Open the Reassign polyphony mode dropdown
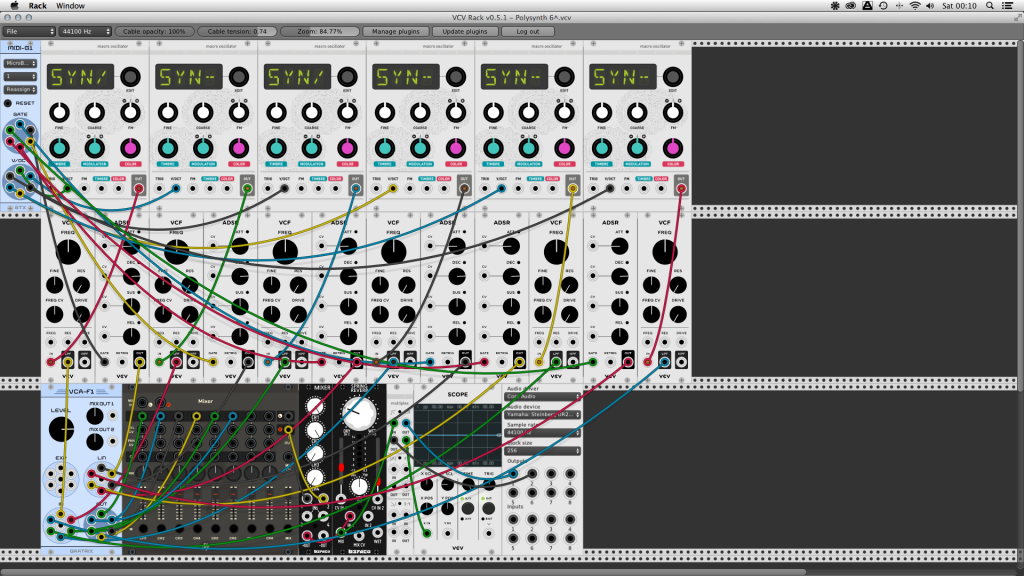1024x576 pixels. (x=20, y=89)
